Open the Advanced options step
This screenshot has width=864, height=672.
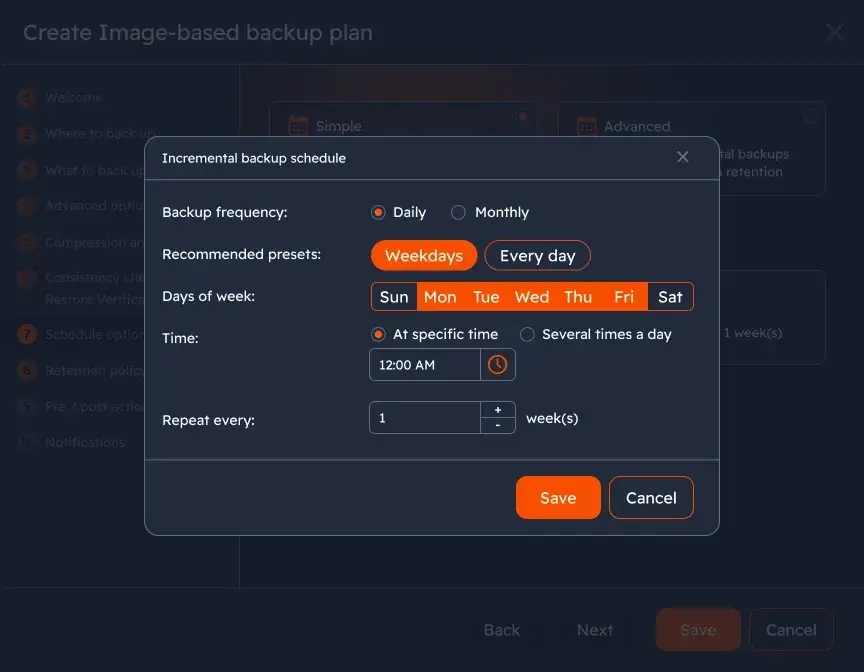click(25, 206)
